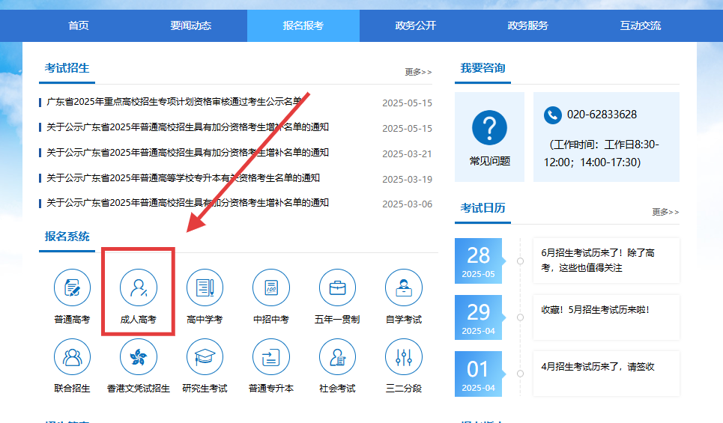Open the 28 2025-05 calendar date tile
Viewport: 723px width, 423px height.
pyautogui.click(x=479, y=260)
